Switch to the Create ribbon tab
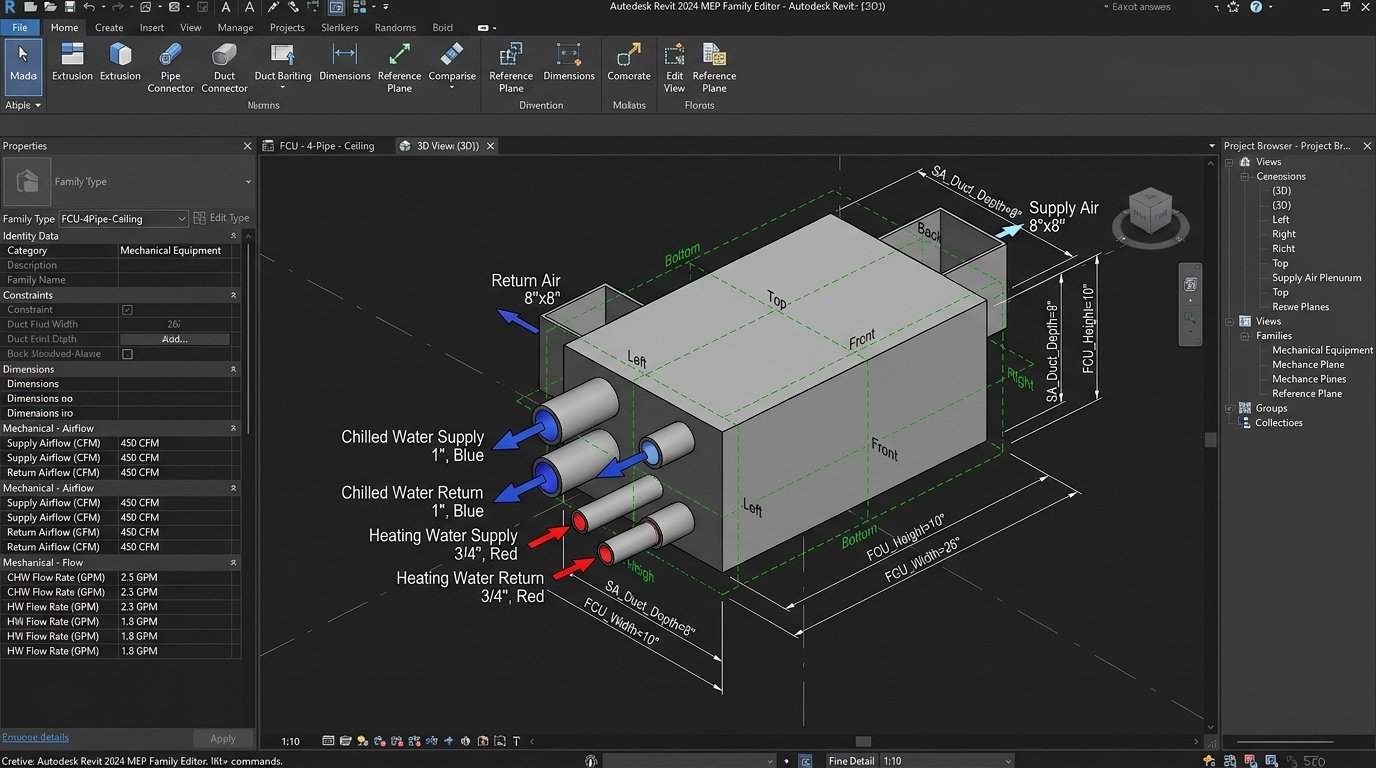The height and width of the screenshot is (768, 1376). pyautogui.click(x=109, y=27)
